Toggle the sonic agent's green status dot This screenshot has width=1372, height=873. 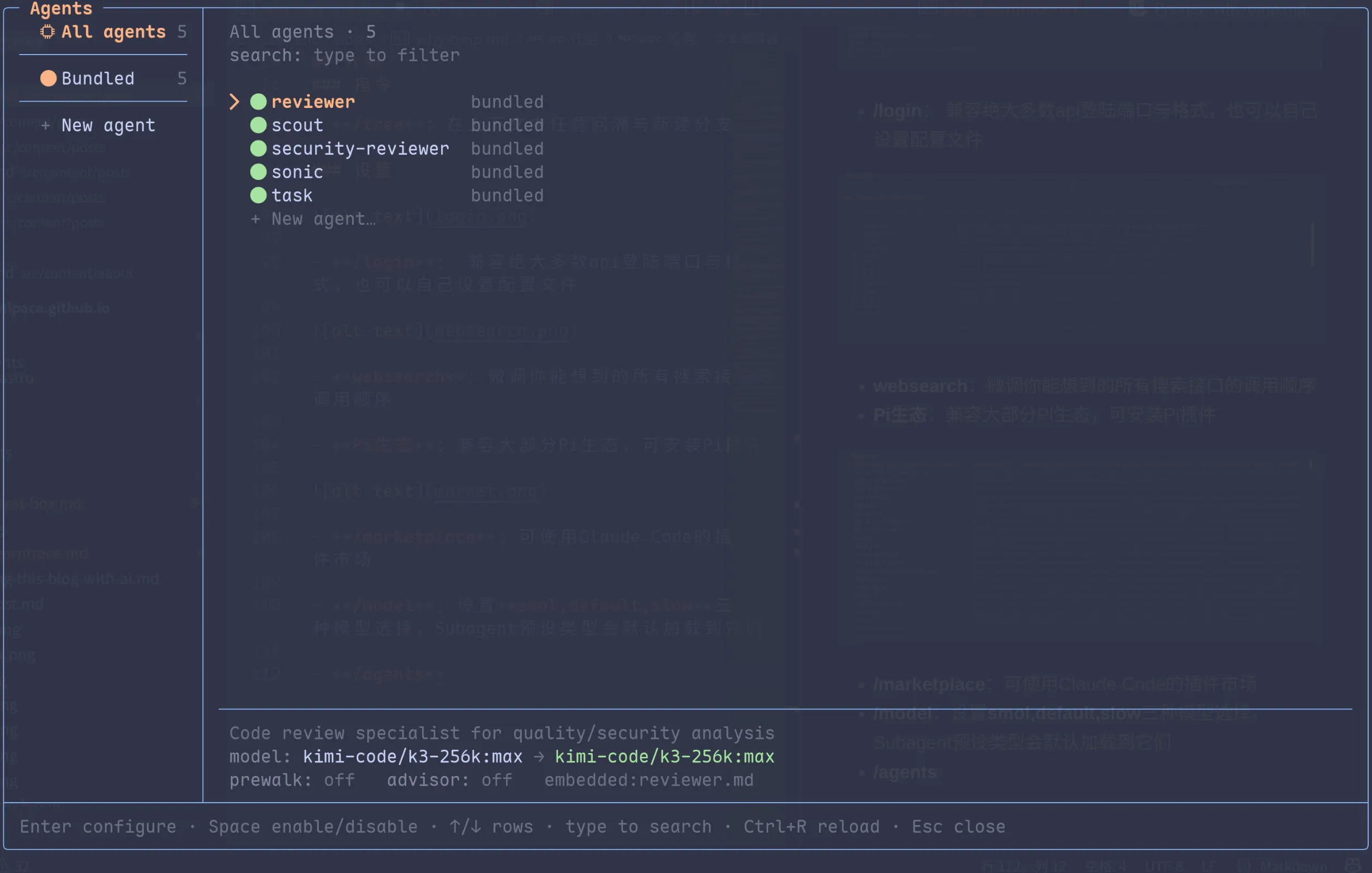click(258, 172)
